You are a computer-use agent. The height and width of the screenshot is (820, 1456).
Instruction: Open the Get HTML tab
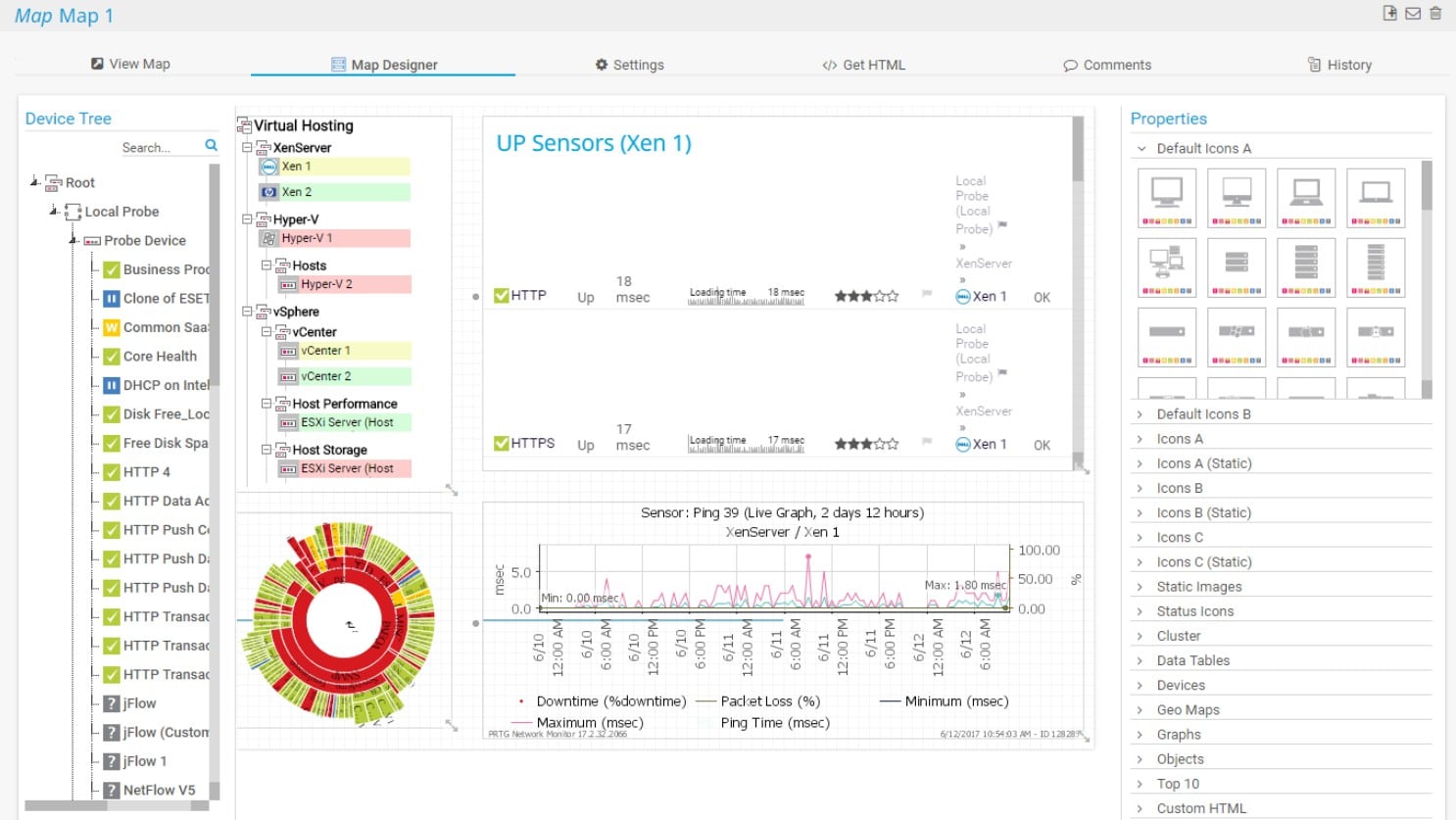[863, 66]
